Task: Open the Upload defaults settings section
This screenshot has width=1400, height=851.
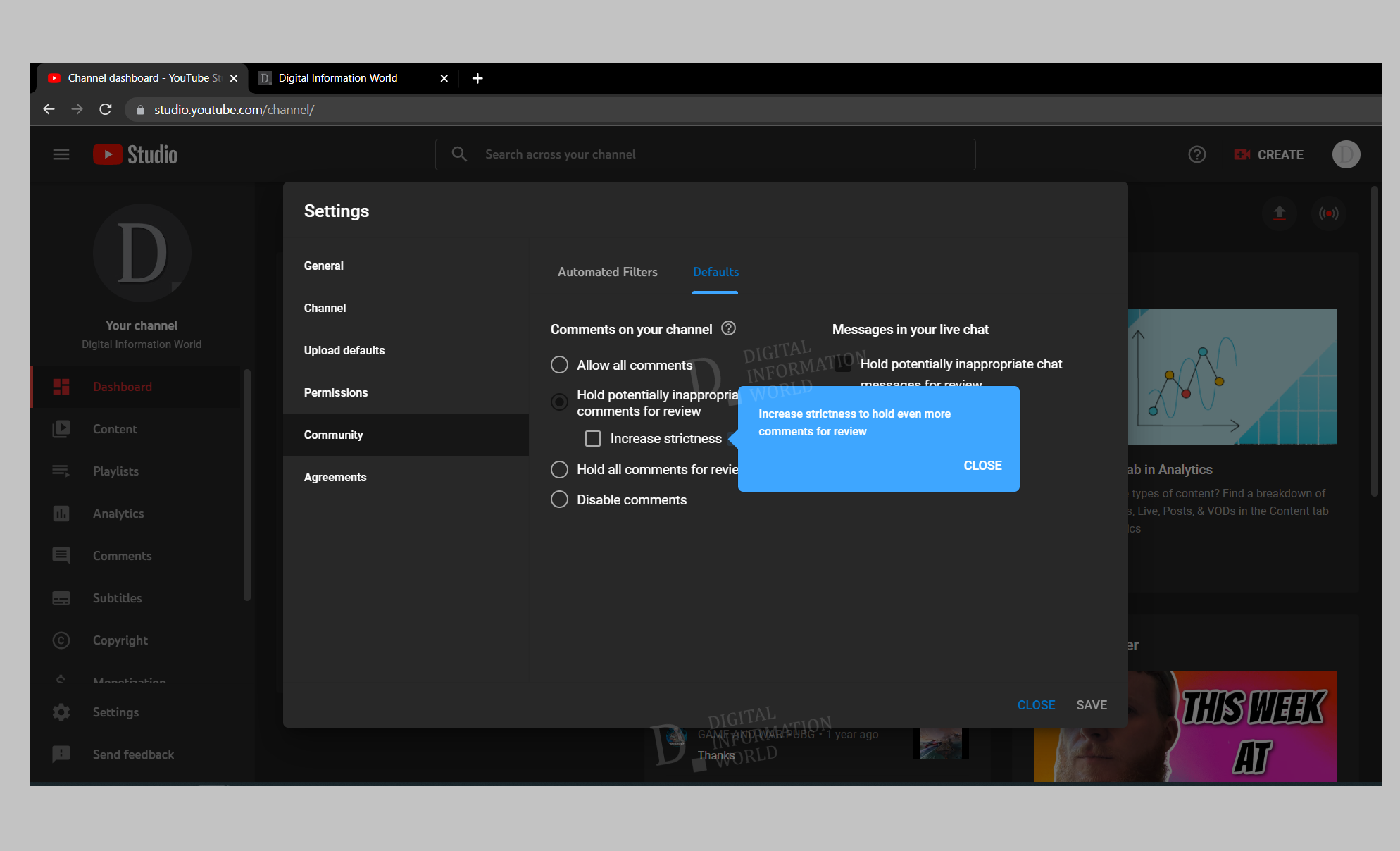Action: 344,350
